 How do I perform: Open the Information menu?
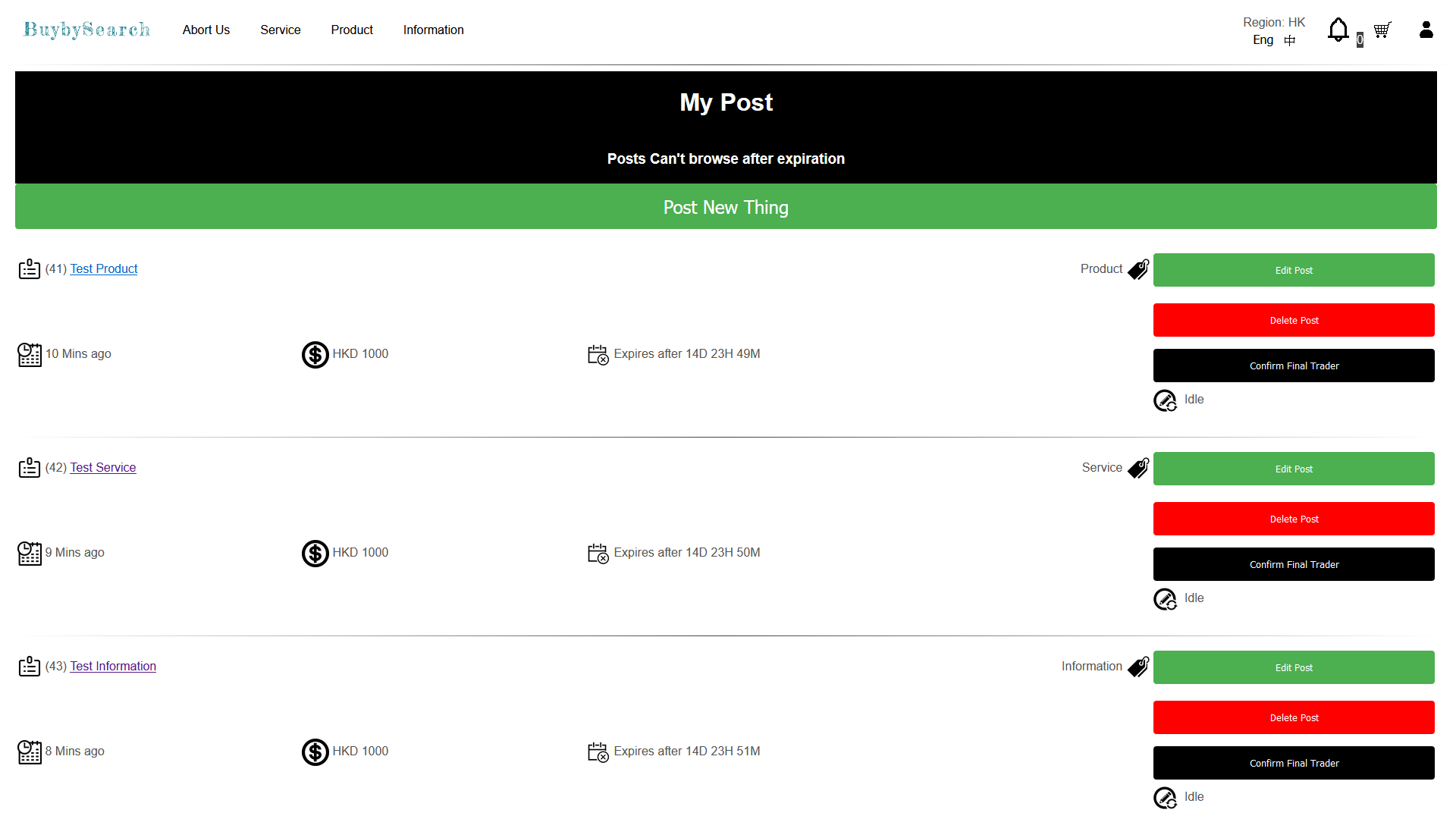433,30
